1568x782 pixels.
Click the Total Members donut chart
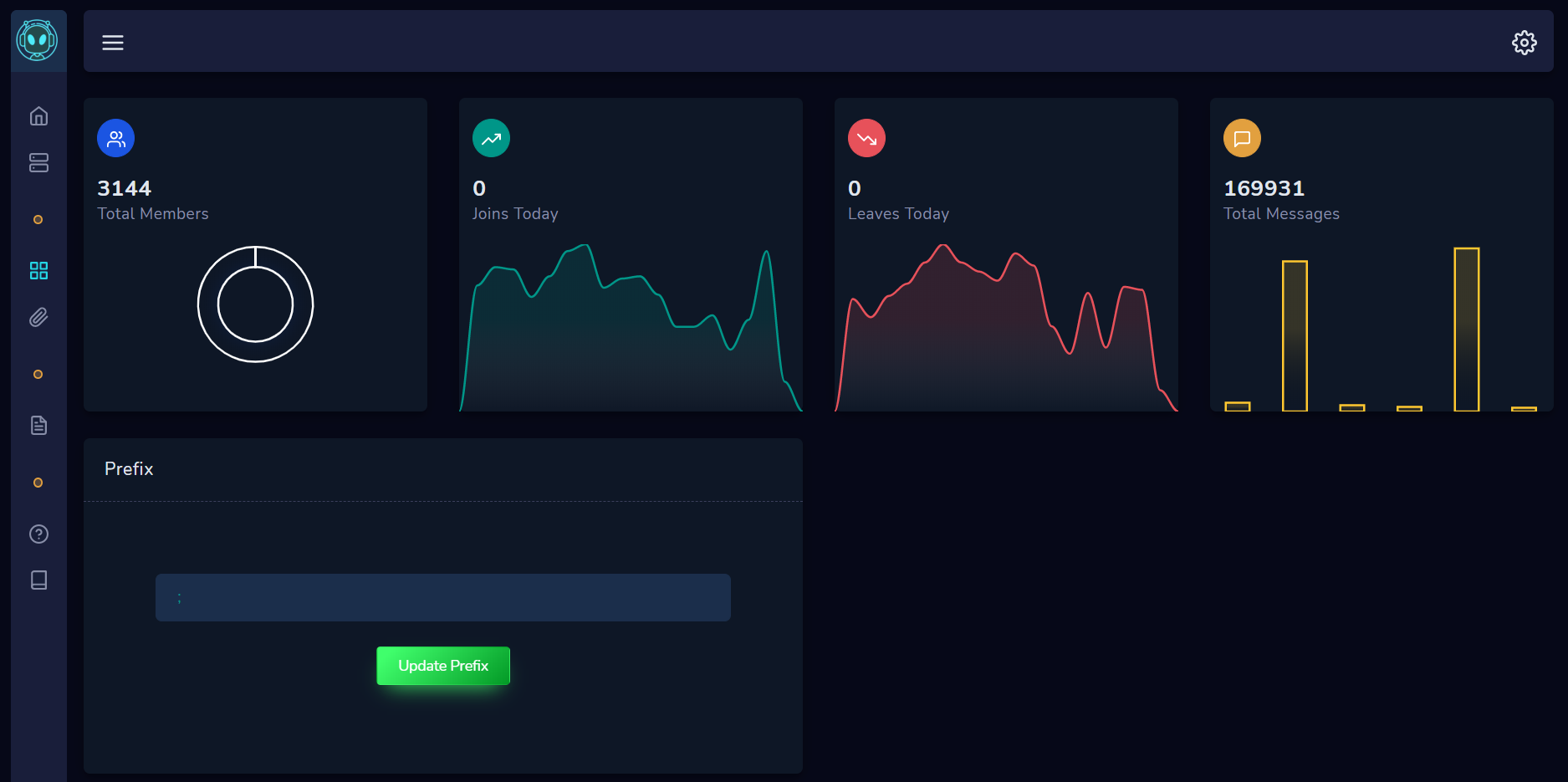[255, 304]
